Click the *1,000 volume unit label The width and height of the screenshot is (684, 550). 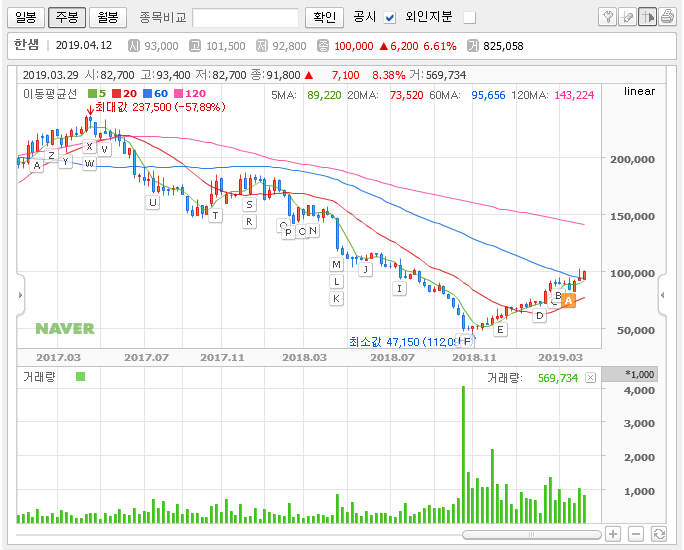click(640, 374)
